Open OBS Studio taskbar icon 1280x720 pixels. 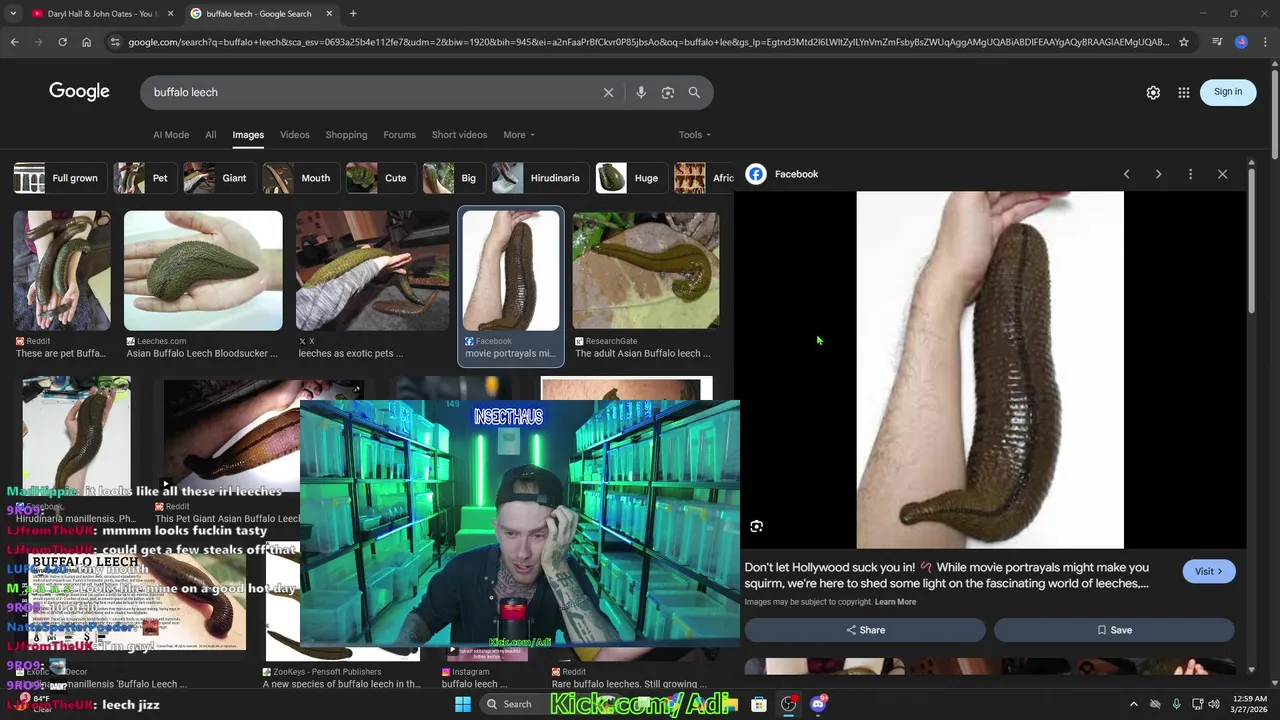click(x=789, y=704)
